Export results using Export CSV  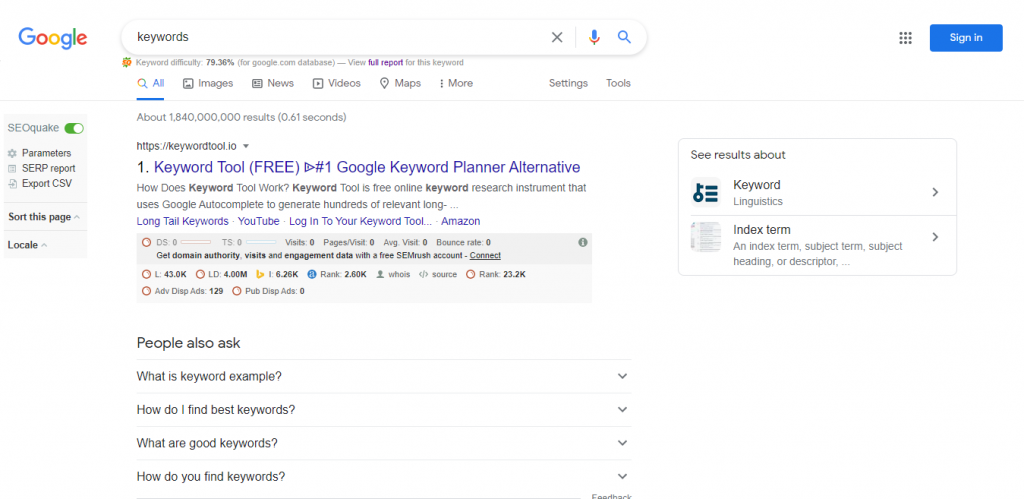tap(40, 184)
